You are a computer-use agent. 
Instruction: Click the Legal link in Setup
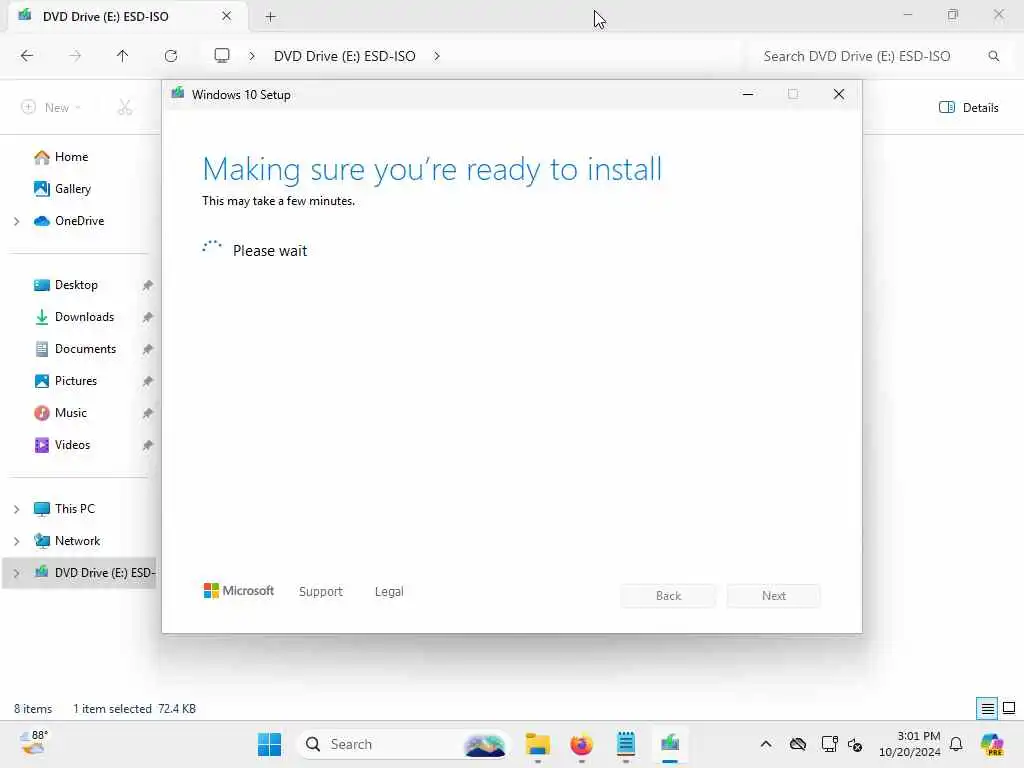click(389, 592)
